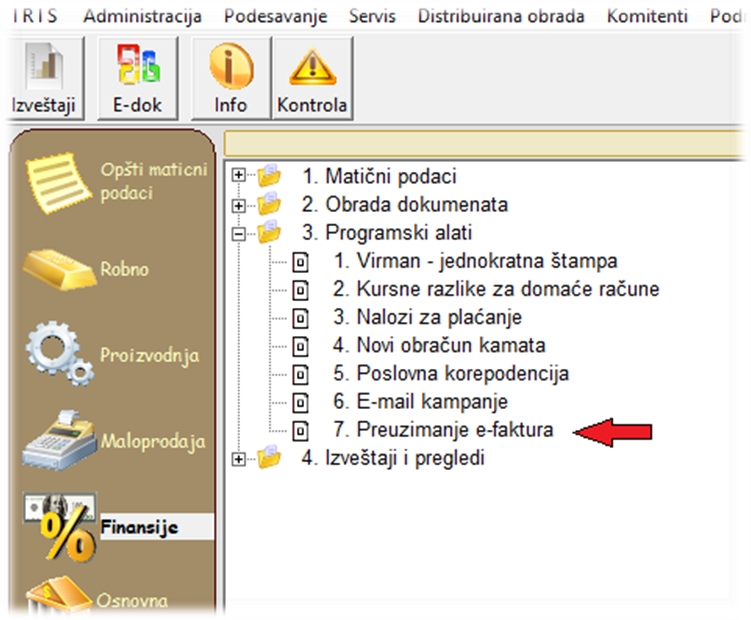Click document icon beside Nalozi za plaćanje
The height and width of the screenshot is (620, 751).
pyautogui.click(x=300, y=318)
